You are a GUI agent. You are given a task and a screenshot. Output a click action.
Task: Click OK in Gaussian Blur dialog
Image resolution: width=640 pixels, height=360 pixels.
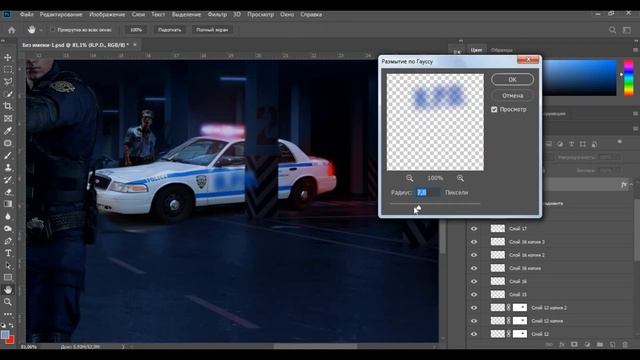(x=512, y=80)
